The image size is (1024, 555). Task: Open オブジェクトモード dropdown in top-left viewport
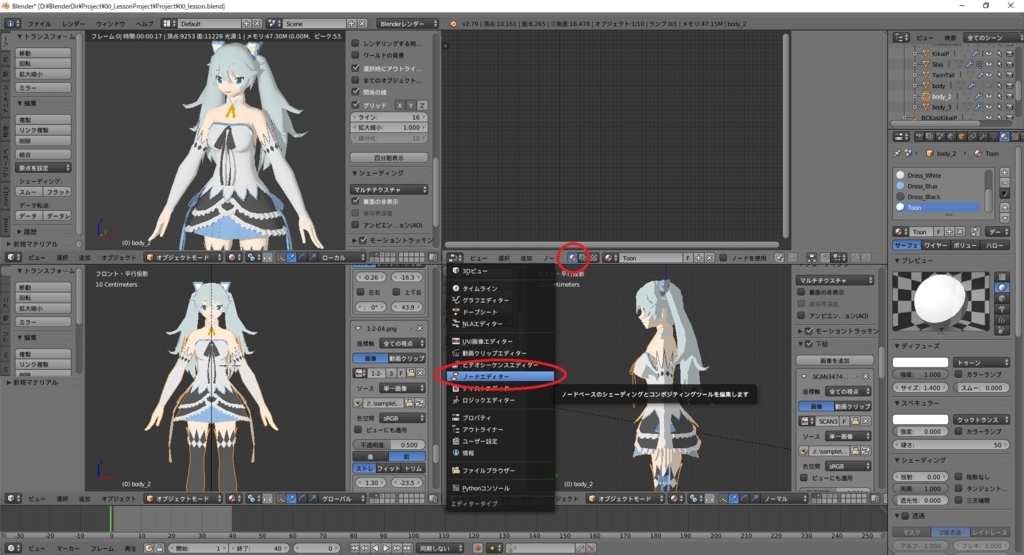click(183, 258)
